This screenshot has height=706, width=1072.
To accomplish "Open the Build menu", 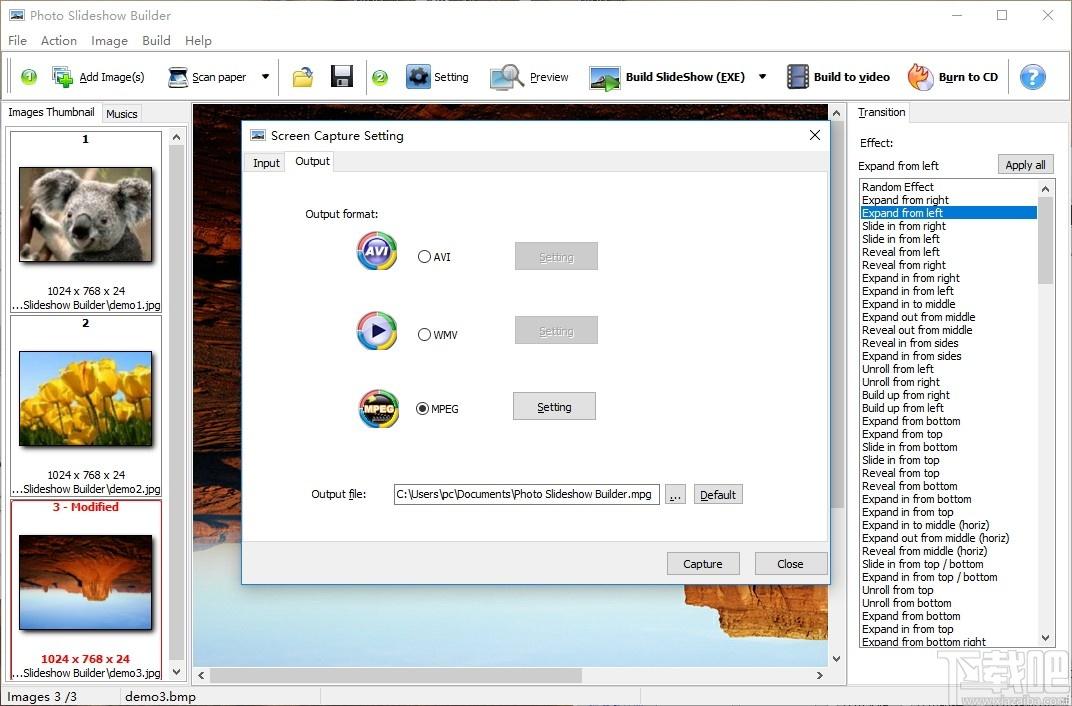I will pos(156,40).
